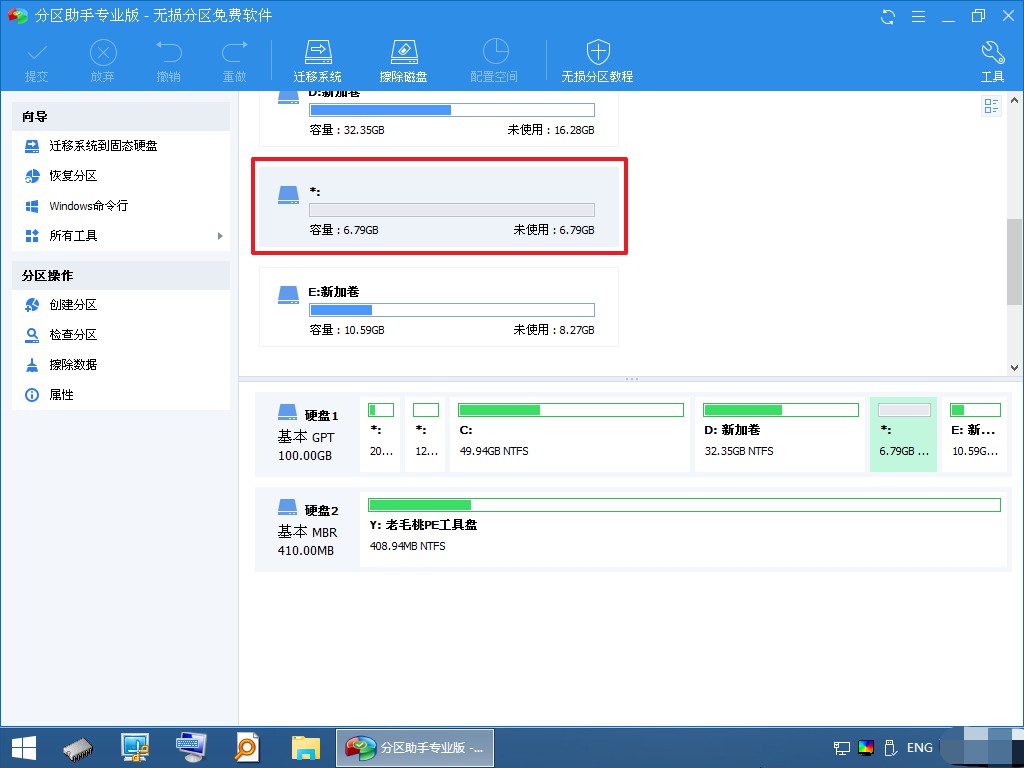
Task: Select the D: 新加卷 32.35GB NTFS block
Action: click(x=780, y=434)
